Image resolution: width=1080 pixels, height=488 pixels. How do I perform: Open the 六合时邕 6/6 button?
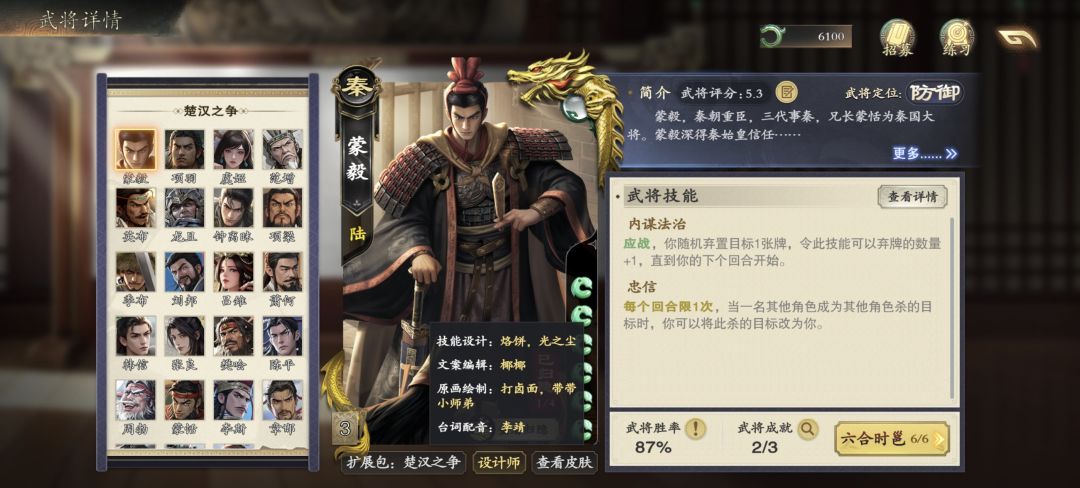click(x=891, y=438)
